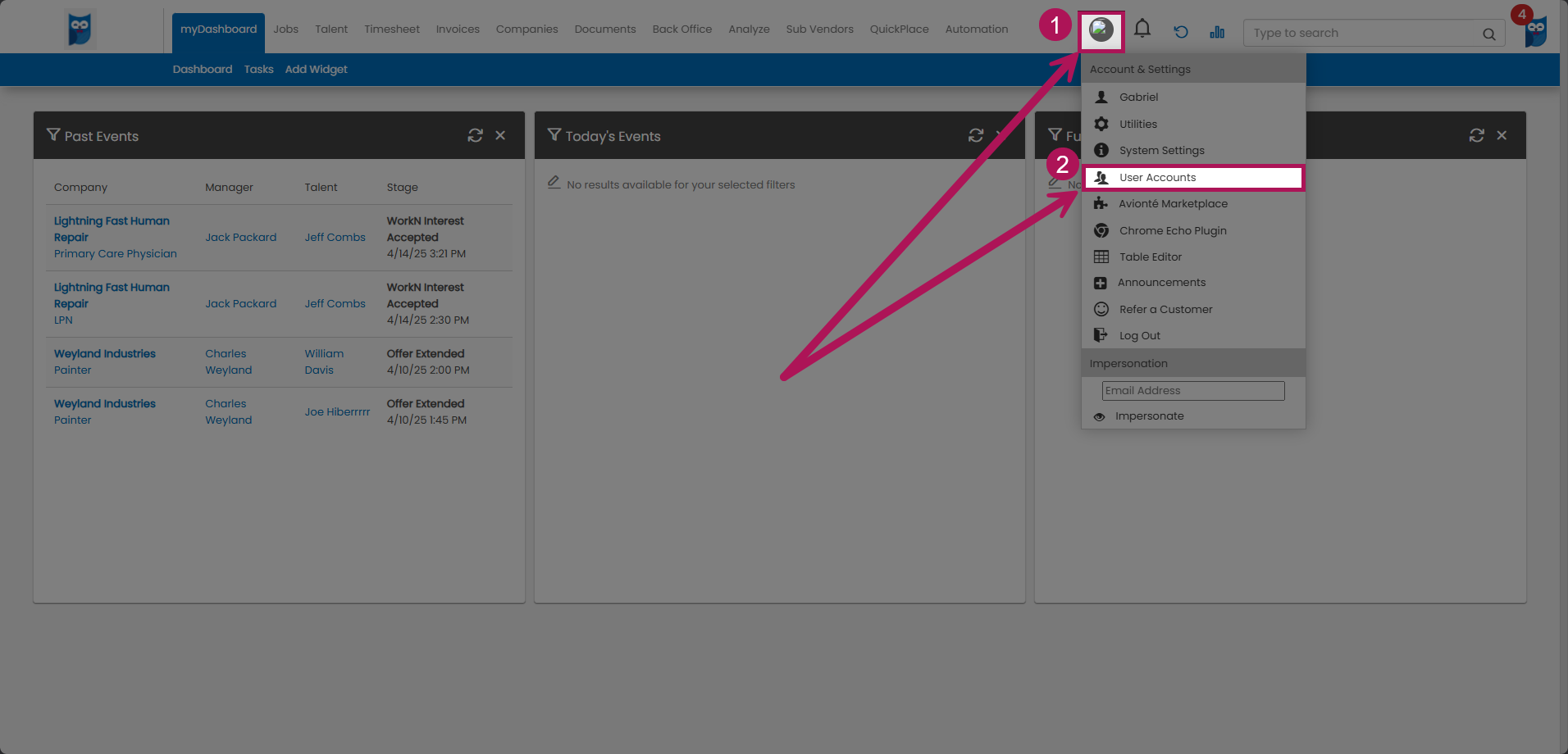Select User Accounts from the menu
This screenshot has width=1568, height=754.
point(1157,178)
